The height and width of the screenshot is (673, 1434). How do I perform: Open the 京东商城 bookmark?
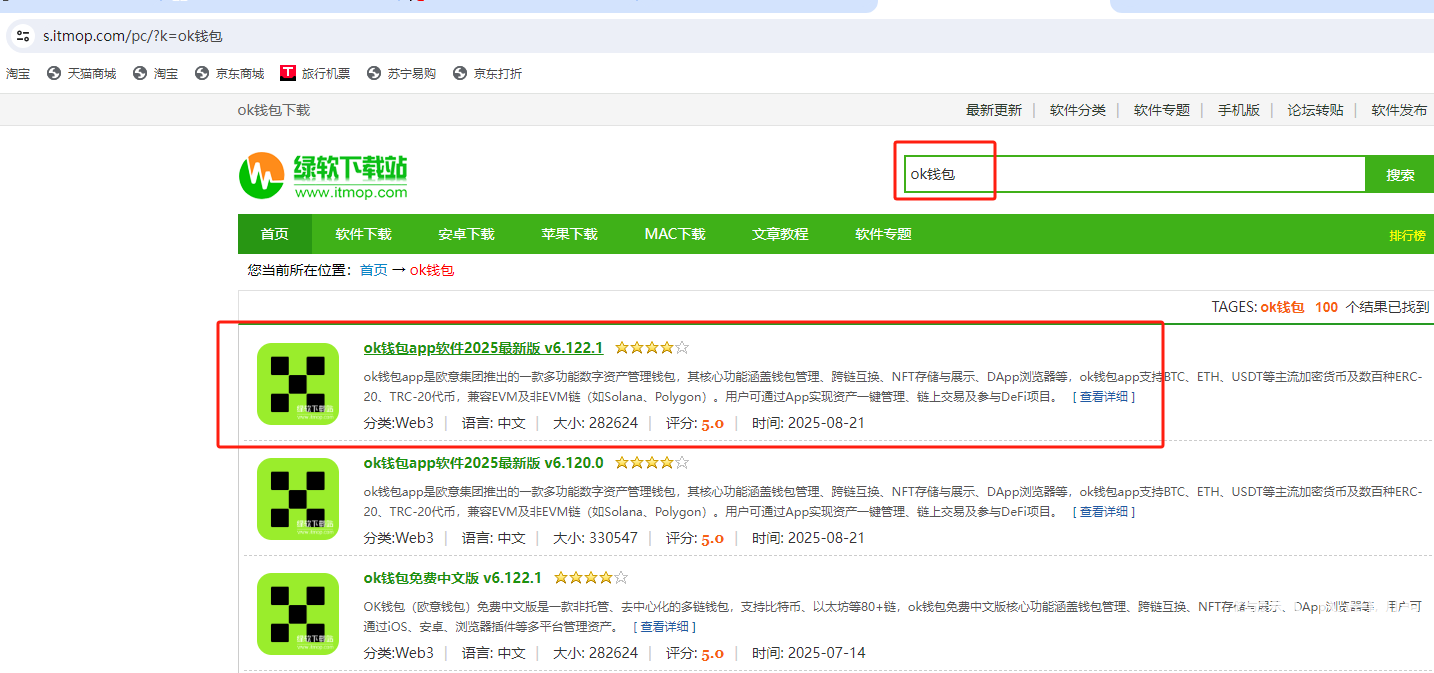pyautogui.click(x=230, y=73)
